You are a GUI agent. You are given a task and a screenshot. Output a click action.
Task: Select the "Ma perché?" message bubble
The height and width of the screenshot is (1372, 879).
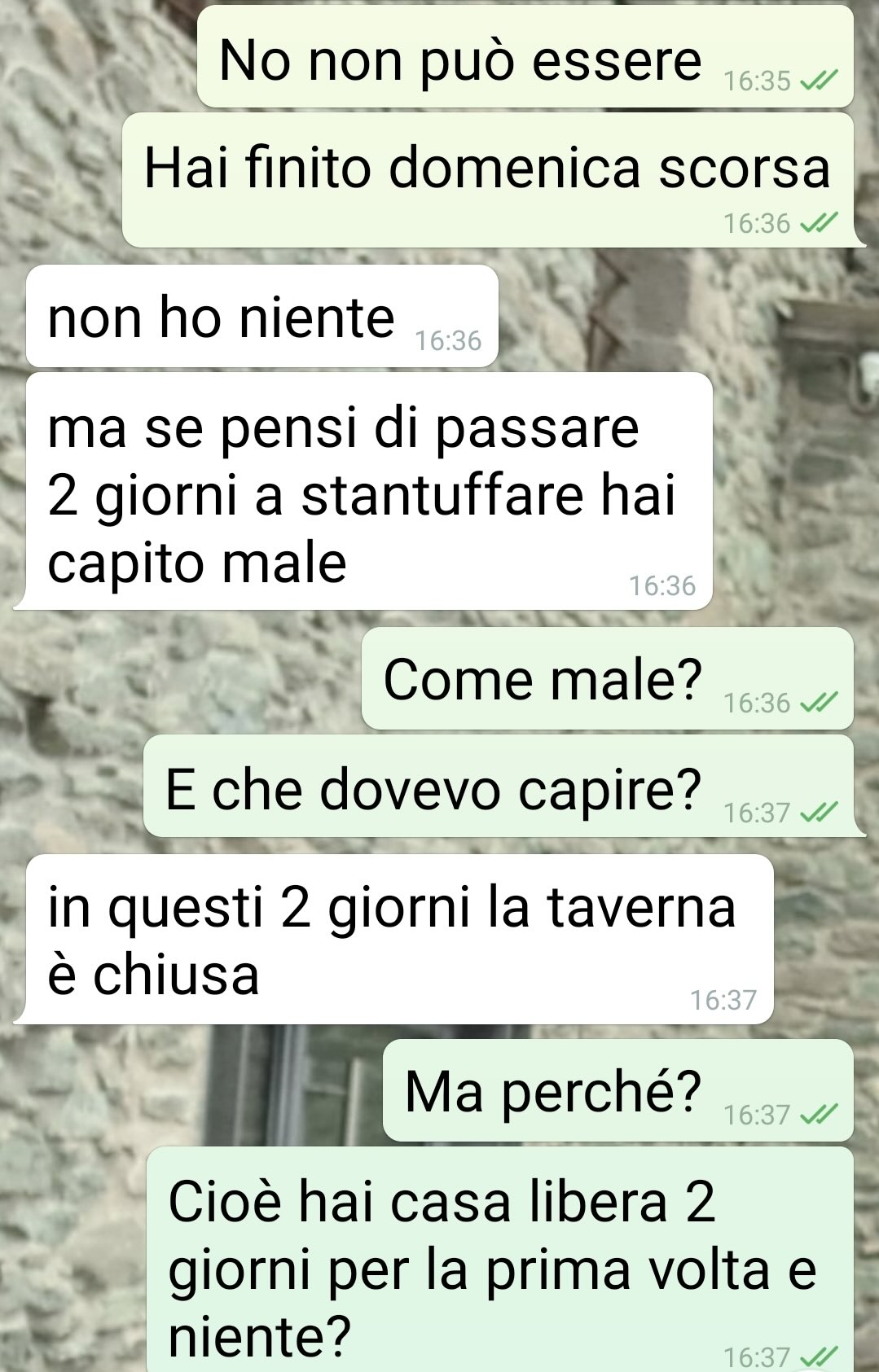pyautogui.click(x=618, y=1090)
